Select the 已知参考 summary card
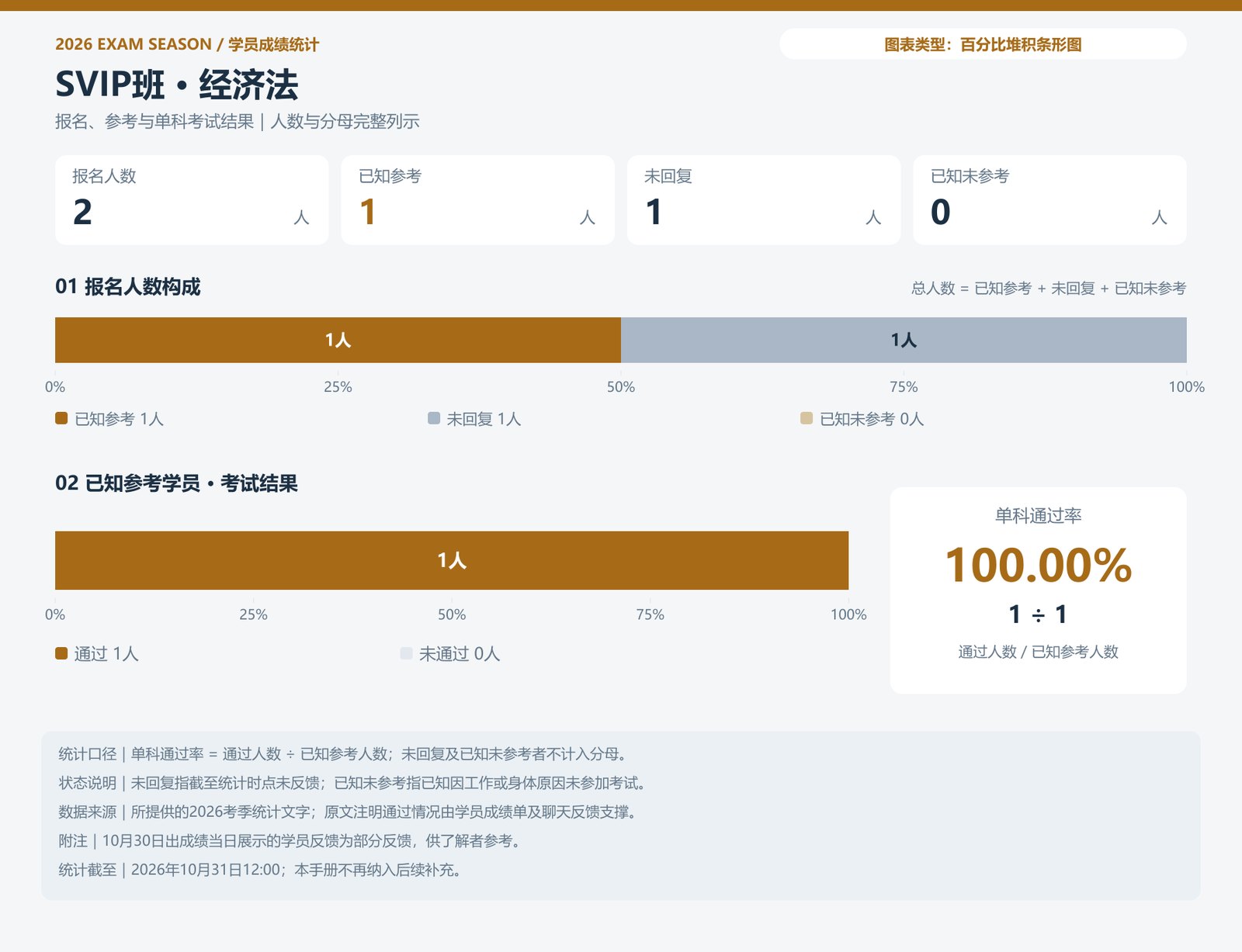This screenshot has height=952, width=1242. 477,200
